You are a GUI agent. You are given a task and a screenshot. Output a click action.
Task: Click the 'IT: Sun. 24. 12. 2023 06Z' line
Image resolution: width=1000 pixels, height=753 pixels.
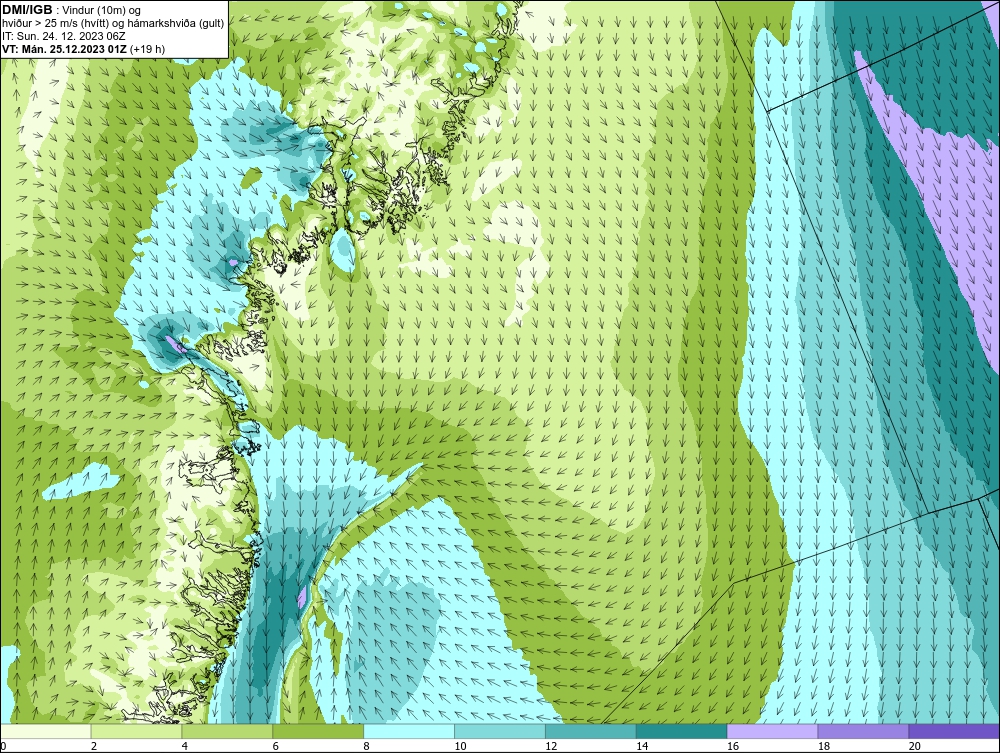click(64, 36)
